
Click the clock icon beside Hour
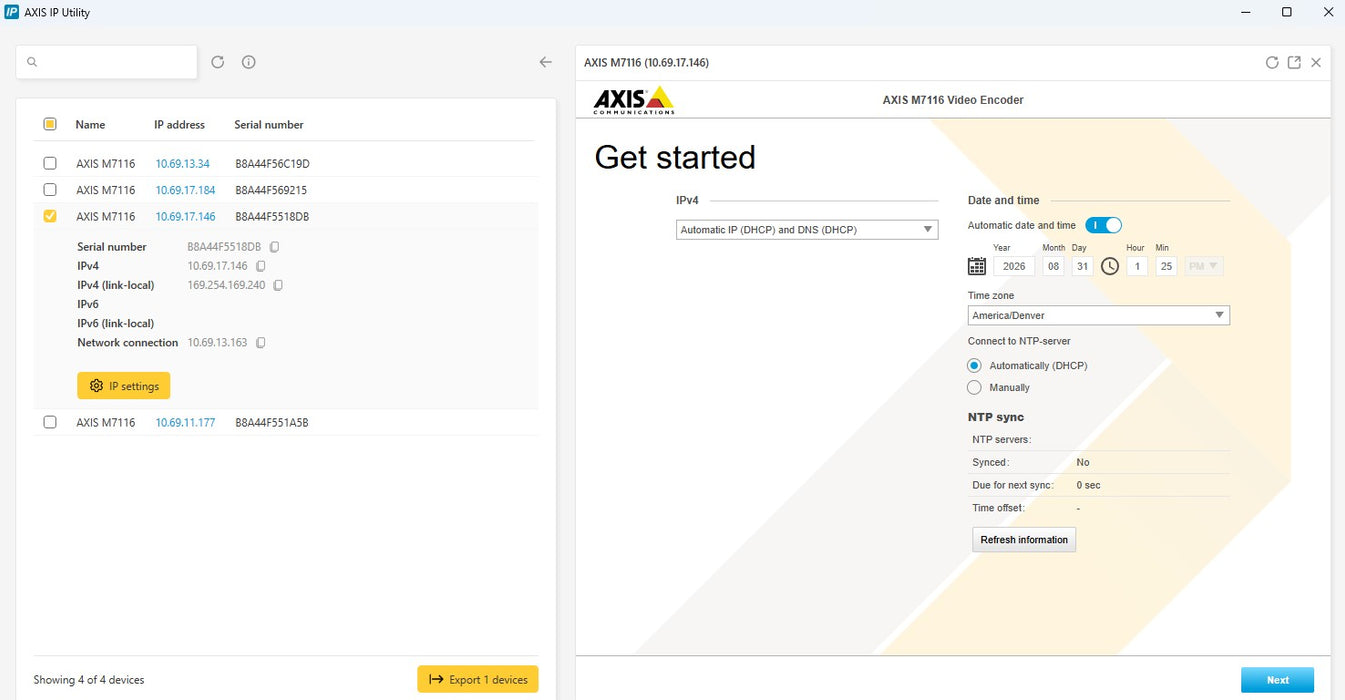tap(1110, 266)
